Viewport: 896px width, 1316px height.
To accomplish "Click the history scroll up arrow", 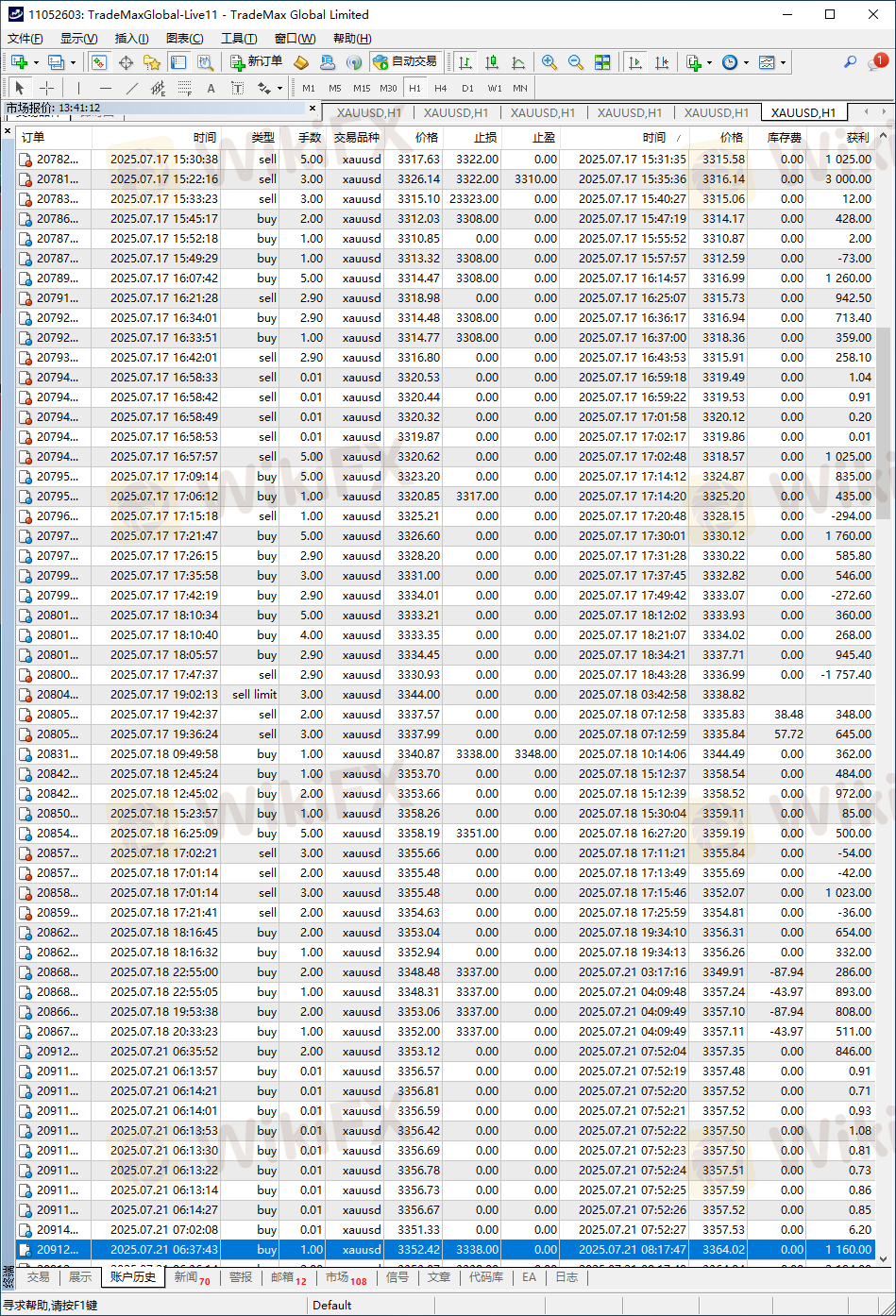I will 883,134.
